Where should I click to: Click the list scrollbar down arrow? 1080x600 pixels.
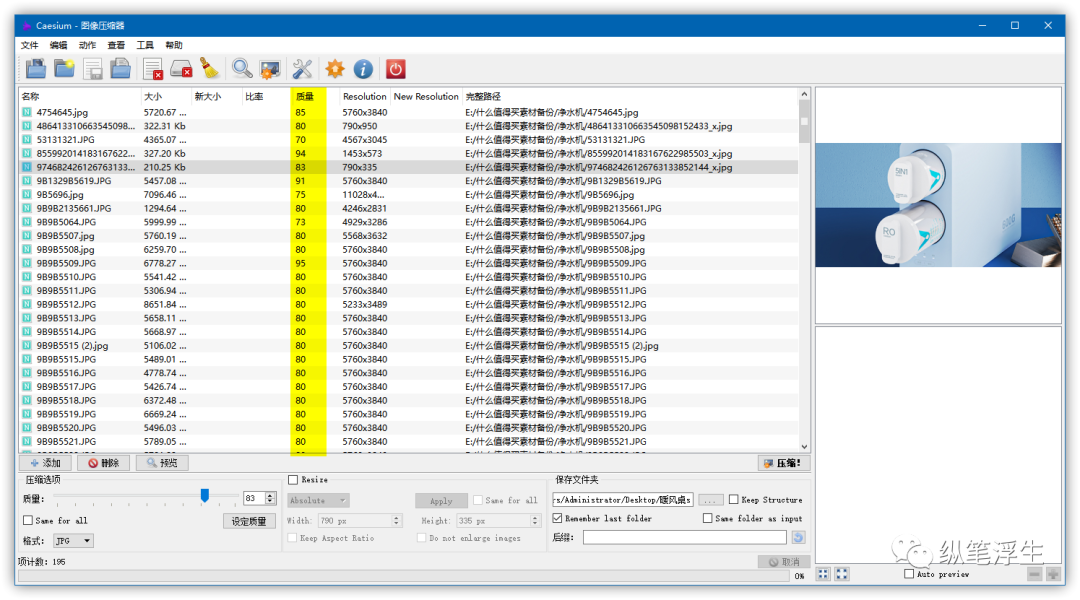pyautogui.click(x=804, y=446)
